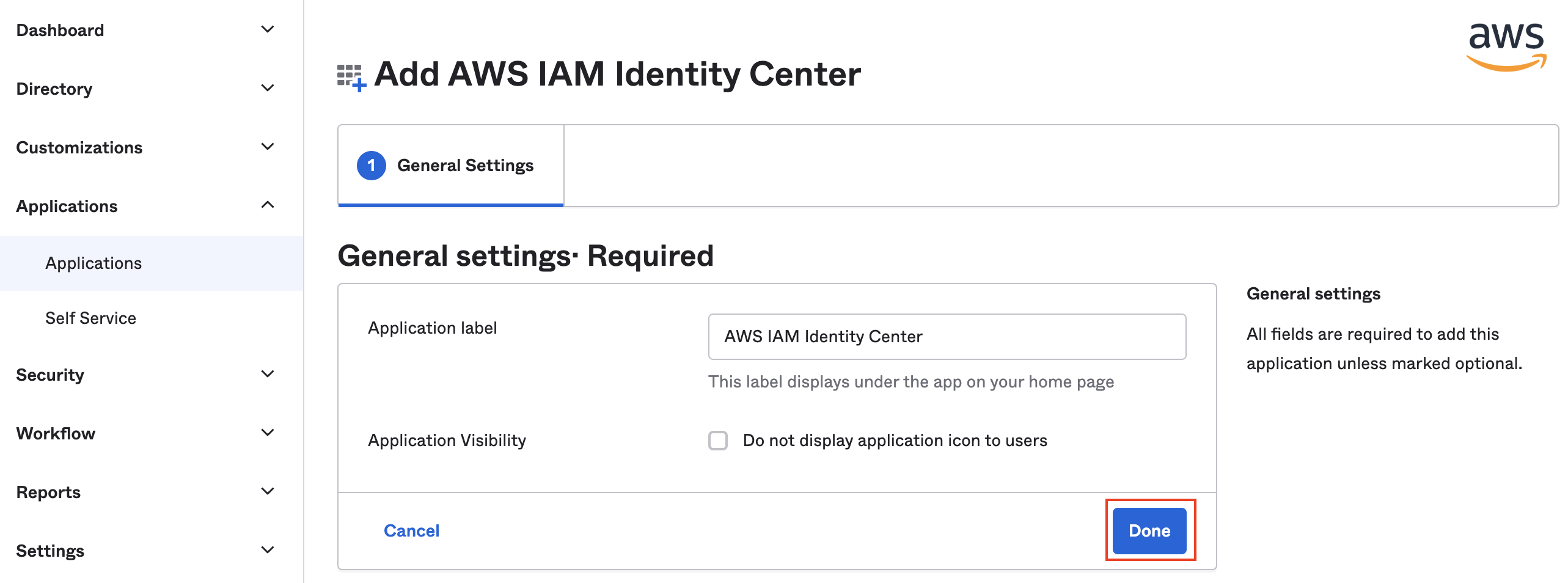Expand the Settings chevron arrow
This screenshot has height=583, width=1568.
click(x=268, y=550)
